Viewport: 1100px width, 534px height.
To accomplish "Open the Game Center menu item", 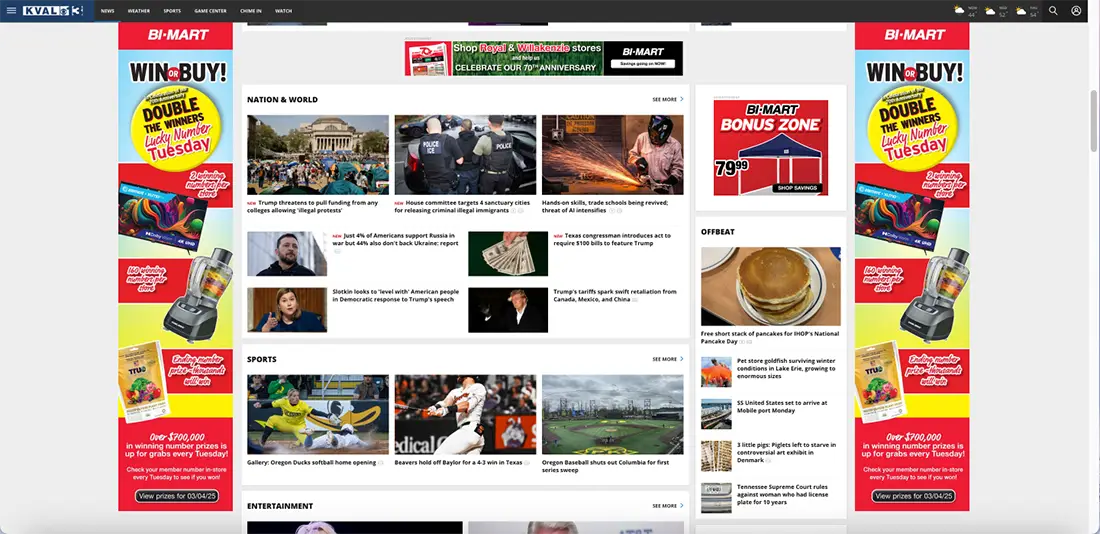I will pos(210,11).
